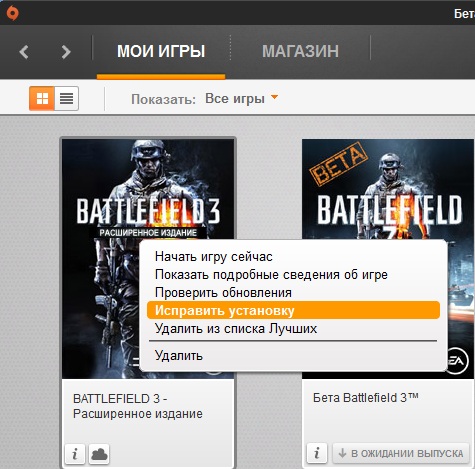This screenshot has width=475, height=469.
Task: Click the Показать: label
Action: point(163,99)
